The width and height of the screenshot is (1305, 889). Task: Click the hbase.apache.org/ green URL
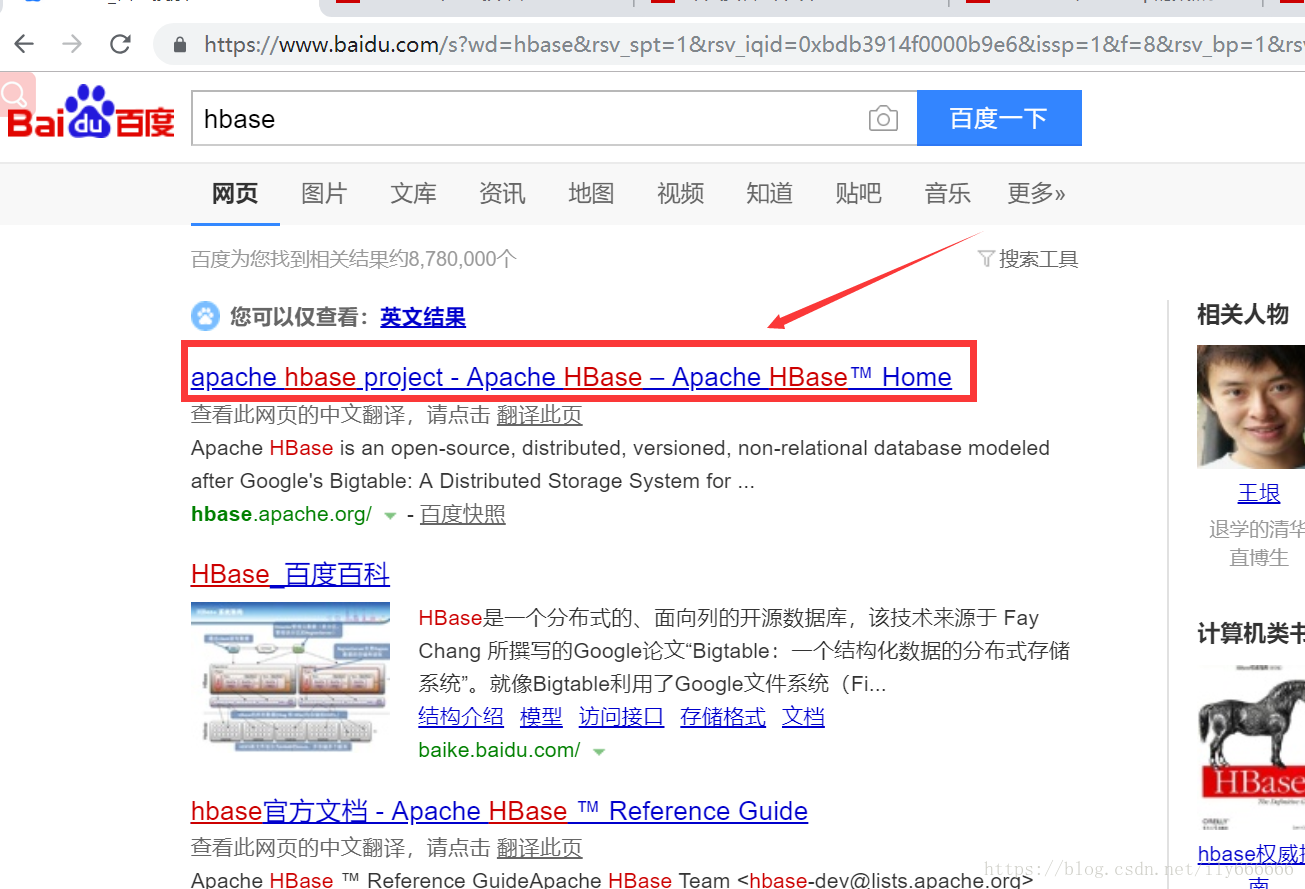click(281, 514)
